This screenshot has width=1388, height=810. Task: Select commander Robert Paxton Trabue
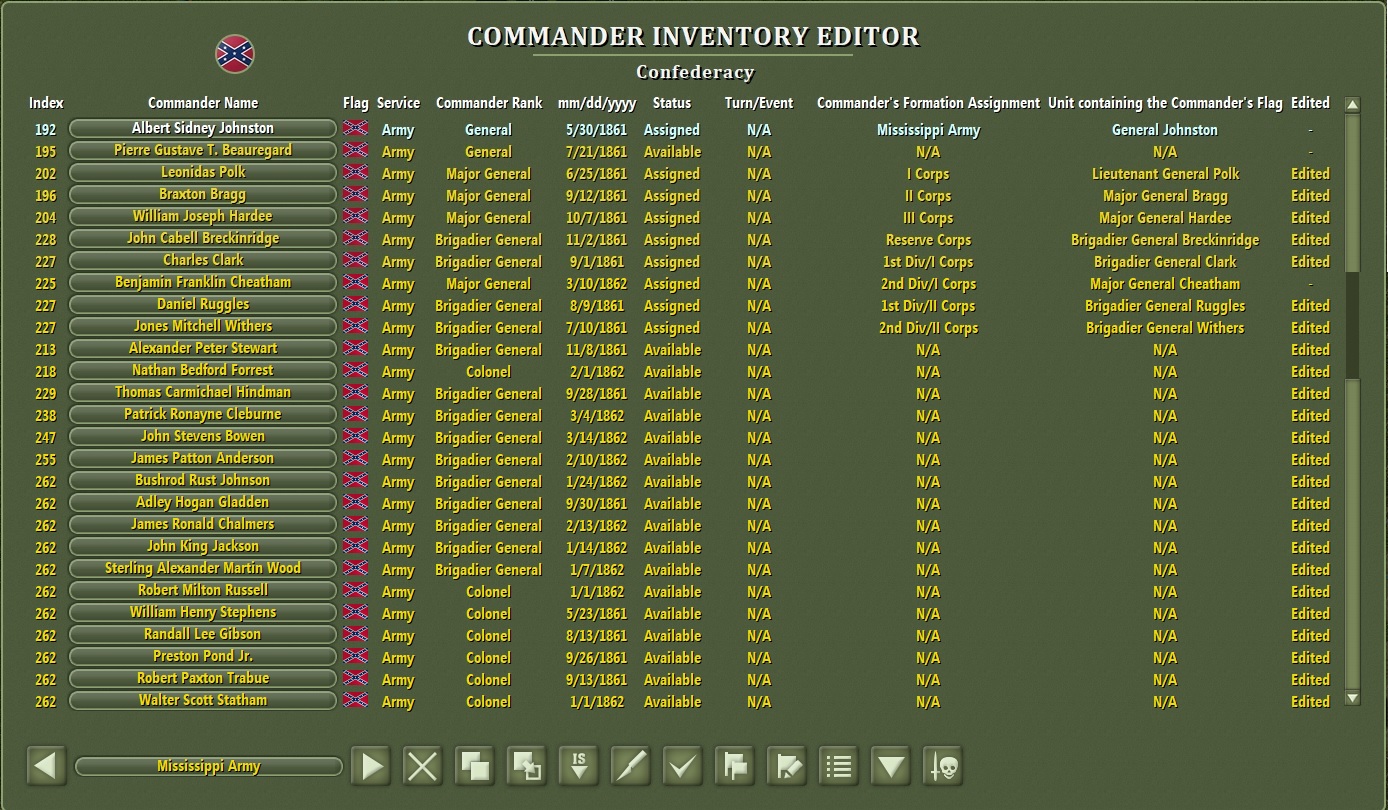click(203, 678)
